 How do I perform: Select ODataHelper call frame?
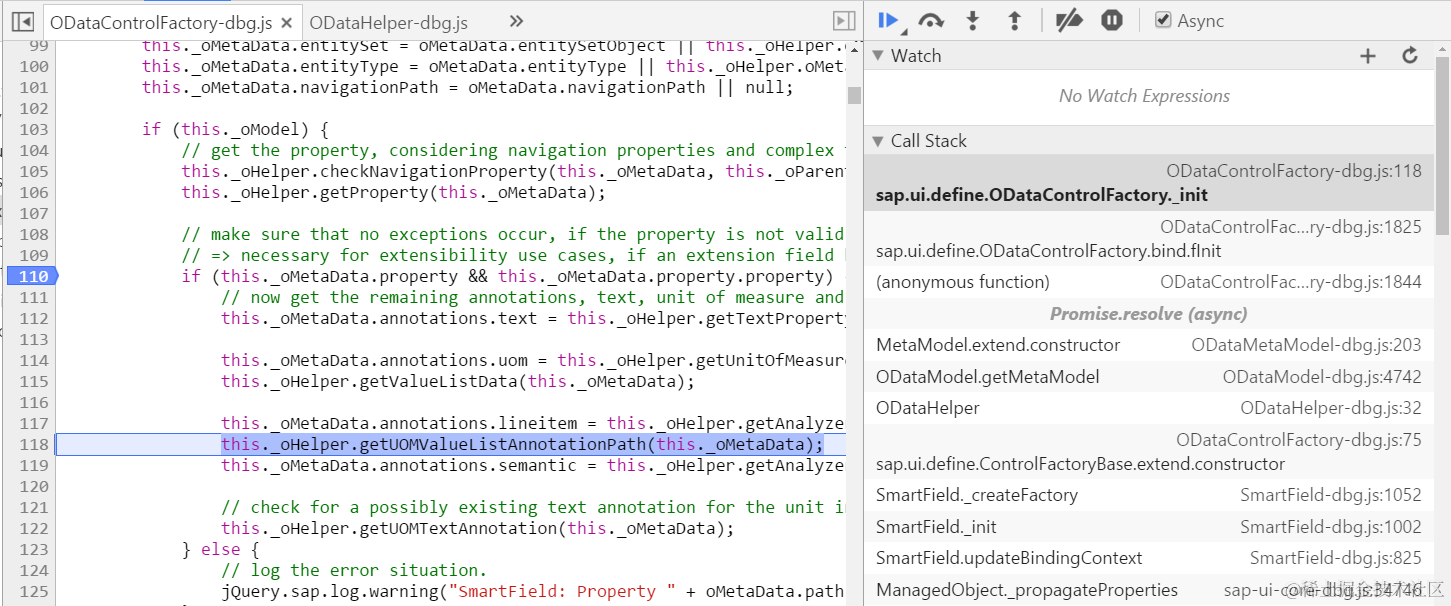1149,408
